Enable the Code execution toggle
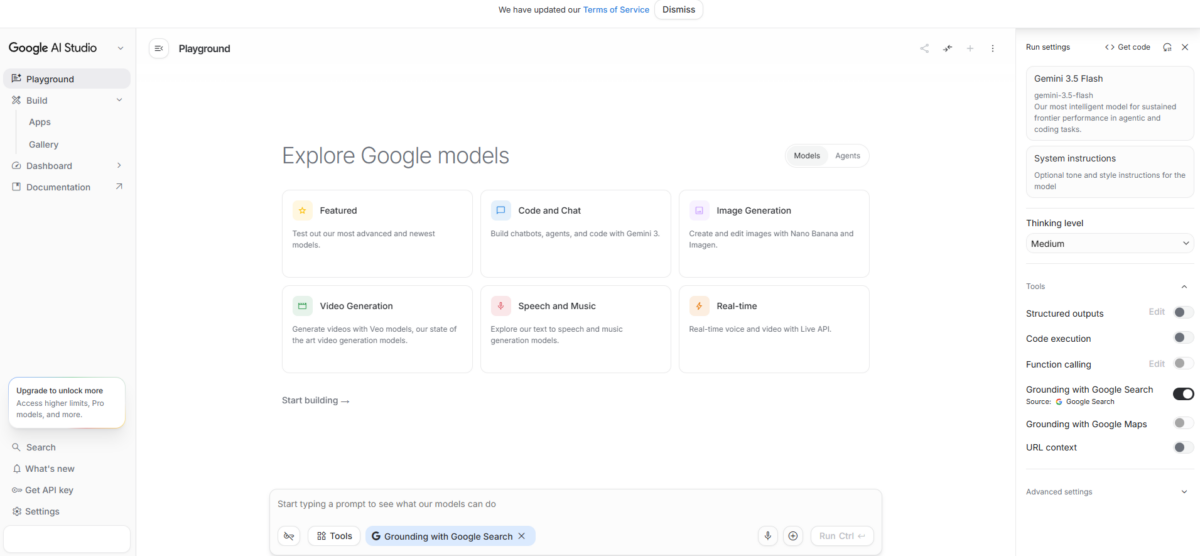The height and width of the screenshot is (556, 1200). pos(1183,338)
